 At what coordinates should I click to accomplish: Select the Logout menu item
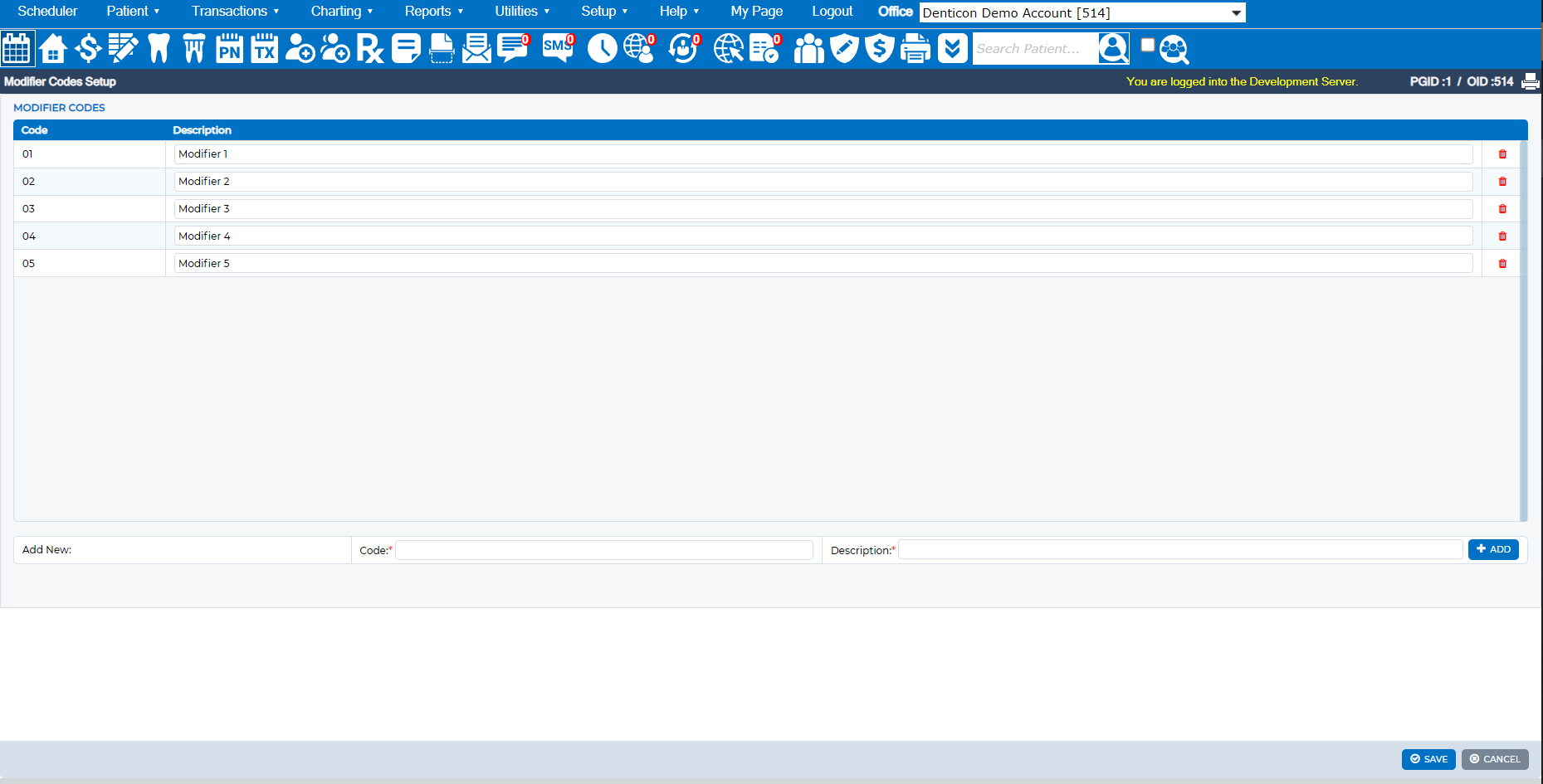[x=832, y=12]
